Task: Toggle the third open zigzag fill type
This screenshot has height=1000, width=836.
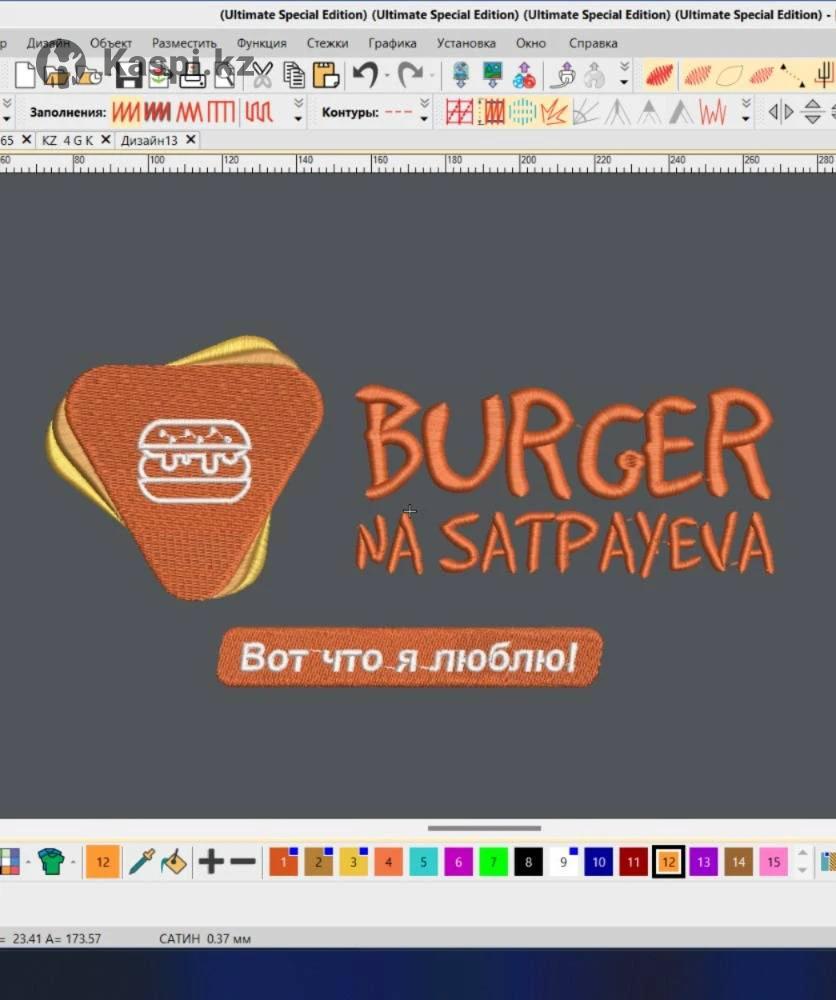Action: coord(189,112)
